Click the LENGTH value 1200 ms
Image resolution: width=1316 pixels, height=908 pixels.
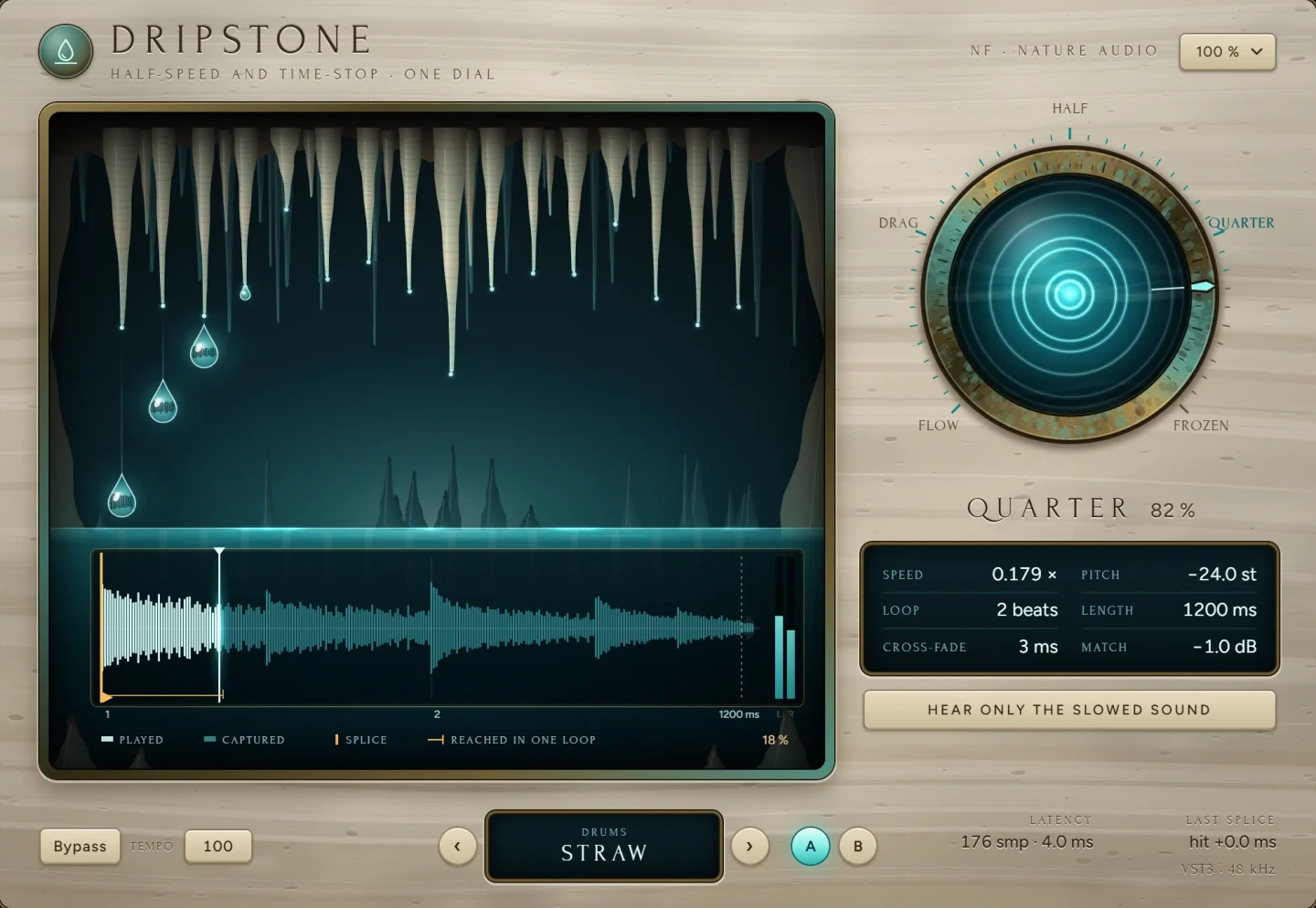point(1219,609)
